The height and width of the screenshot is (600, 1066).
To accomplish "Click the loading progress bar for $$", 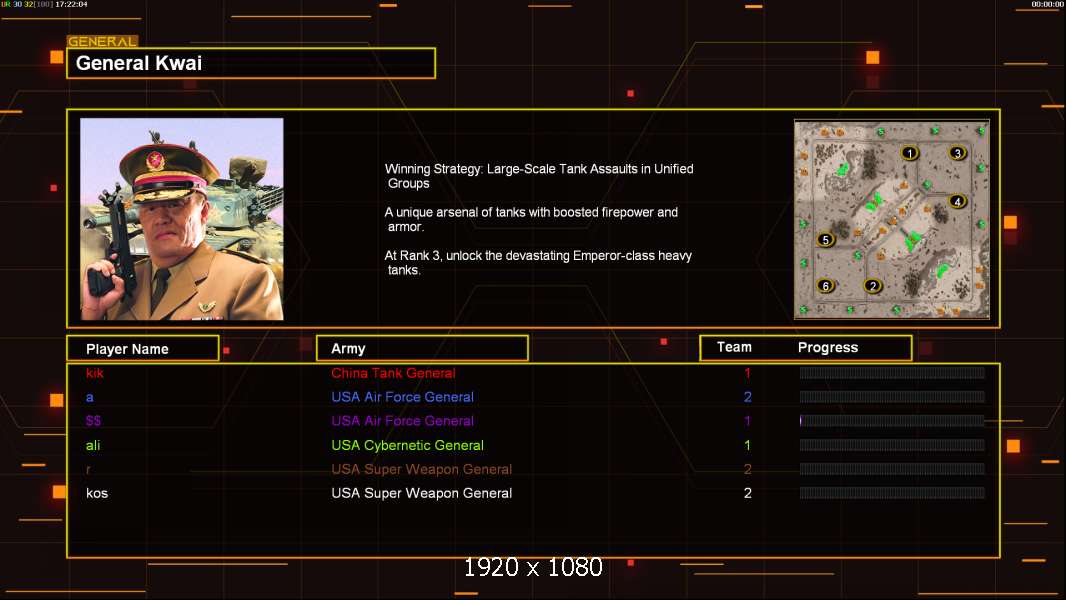I will [x=891, y=421].
